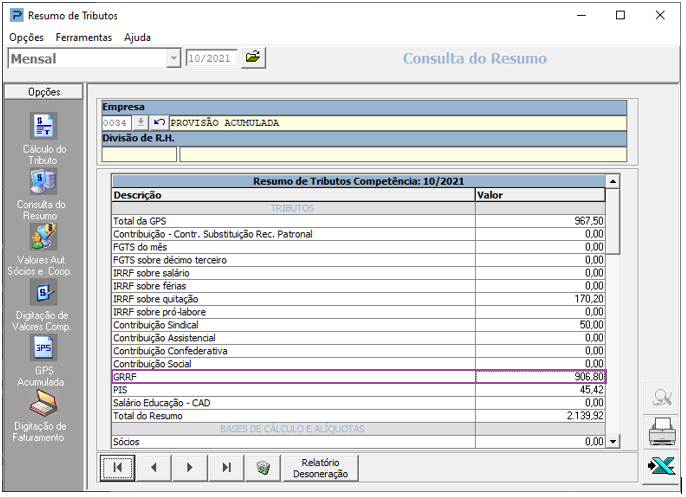Click the value 170,20
Viewport: 686px width, 497px height.
coord(589,299)
